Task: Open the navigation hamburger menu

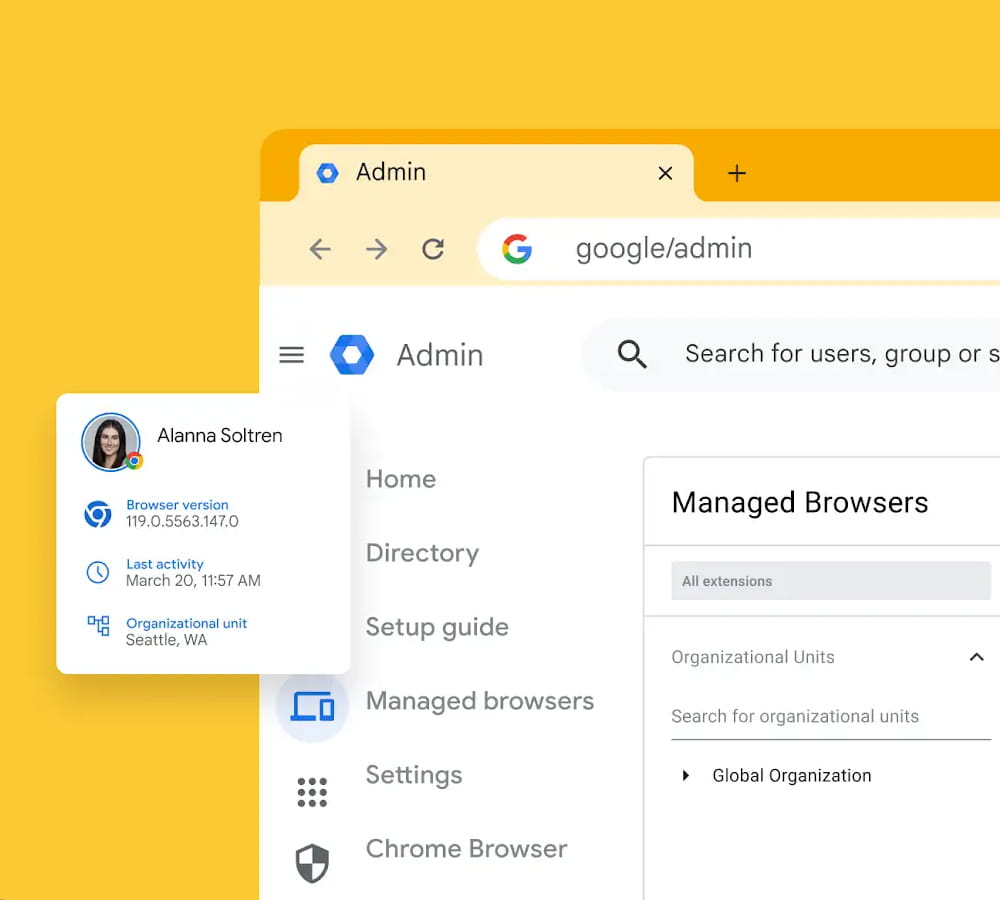Action: (291, 354)
